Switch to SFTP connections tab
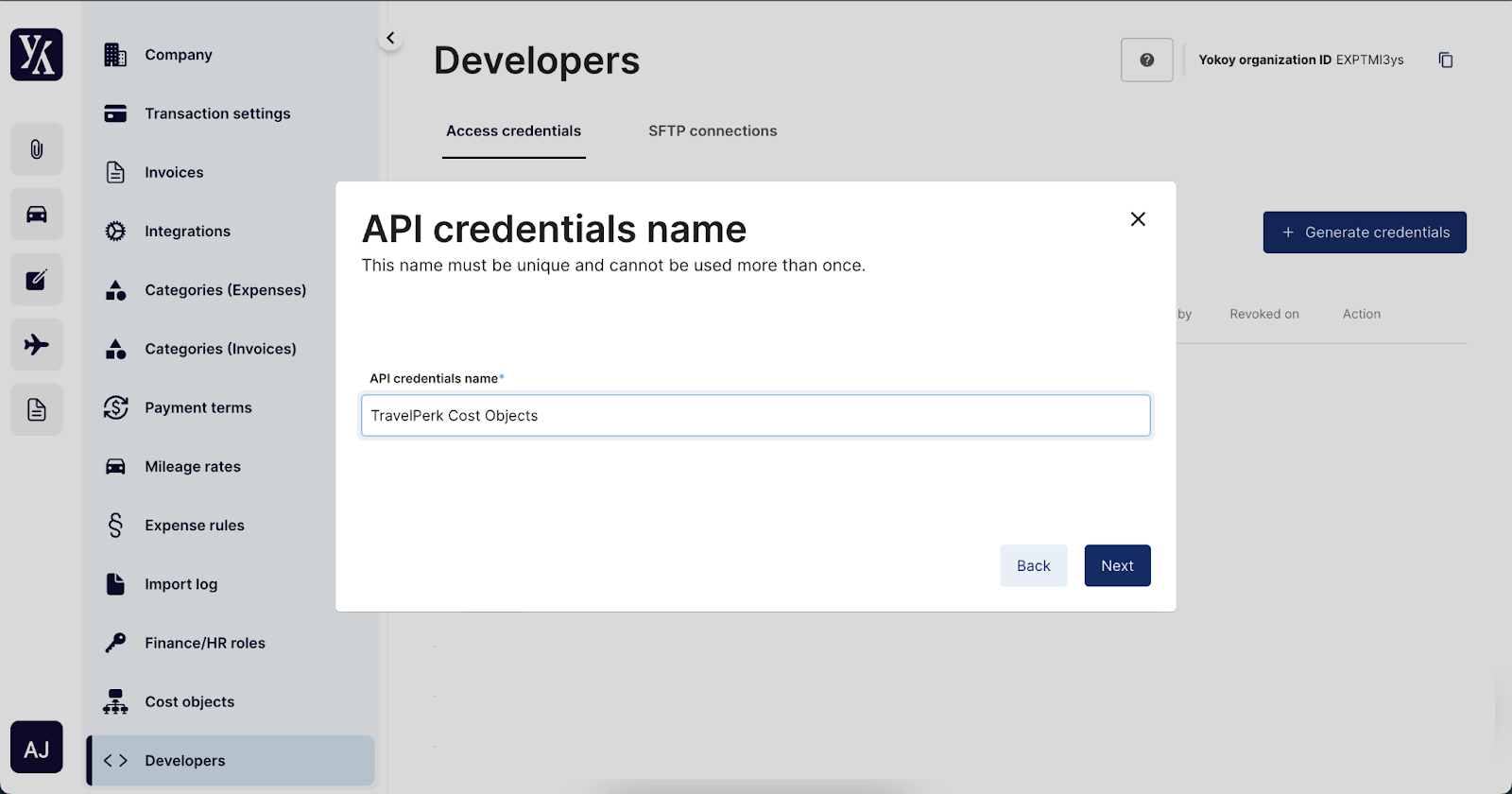Screen dimensions: 1512x794 pos(713,131)
